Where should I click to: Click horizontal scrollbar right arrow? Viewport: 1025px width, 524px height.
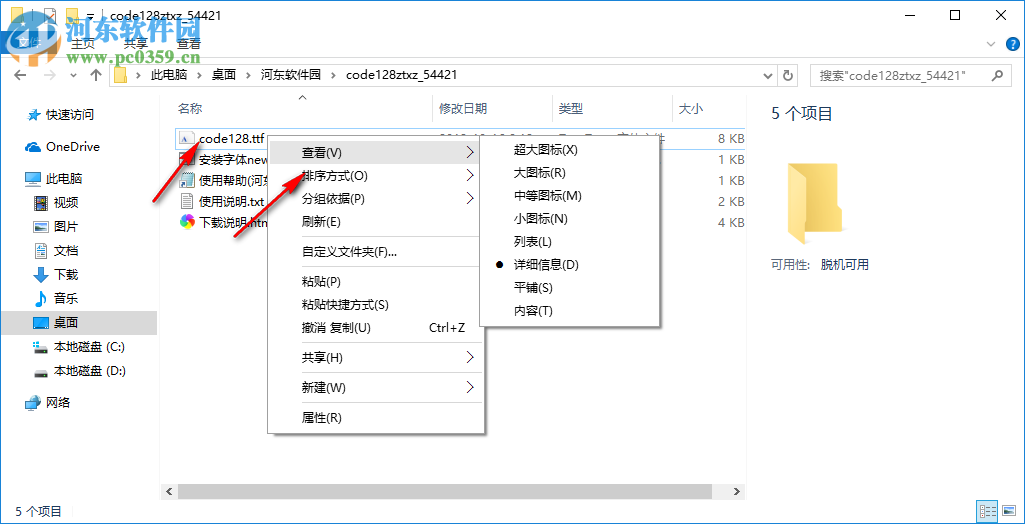click(x=737, y=491)
